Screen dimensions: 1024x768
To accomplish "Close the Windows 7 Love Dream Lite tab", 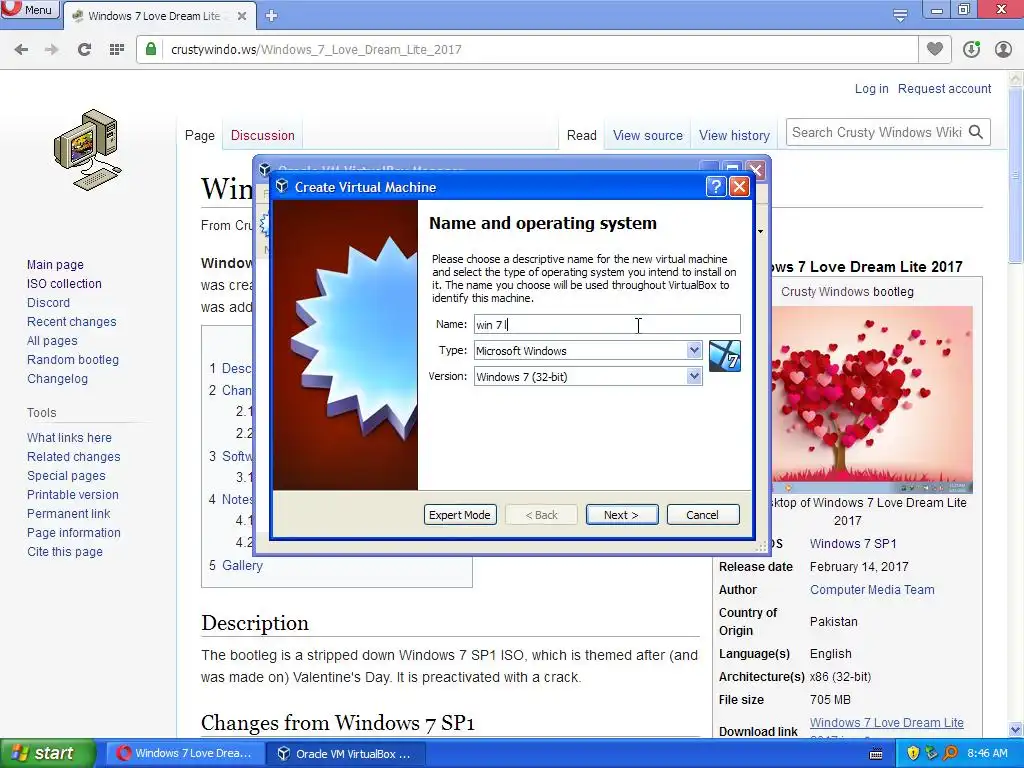I will click(x=242, y=16).
